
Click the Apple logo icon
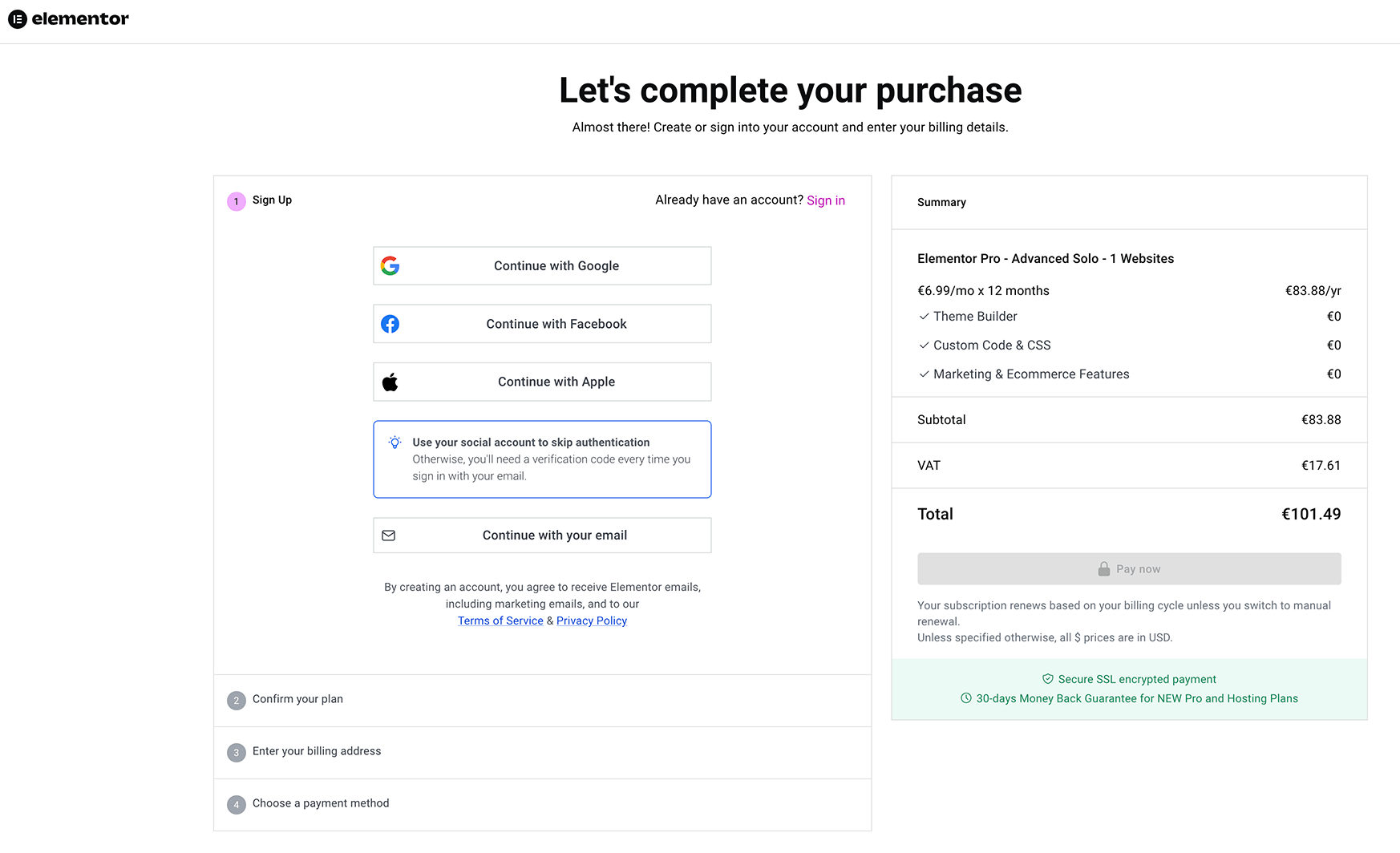pyautogui.click(x=390, y=382)
